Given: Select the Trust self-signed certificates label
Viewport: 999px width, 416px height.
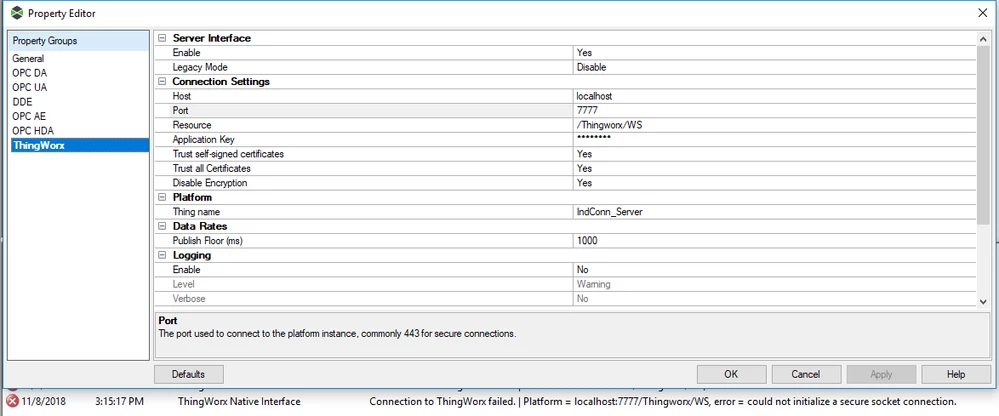Looking at the screenshot, I should (228, 154).
